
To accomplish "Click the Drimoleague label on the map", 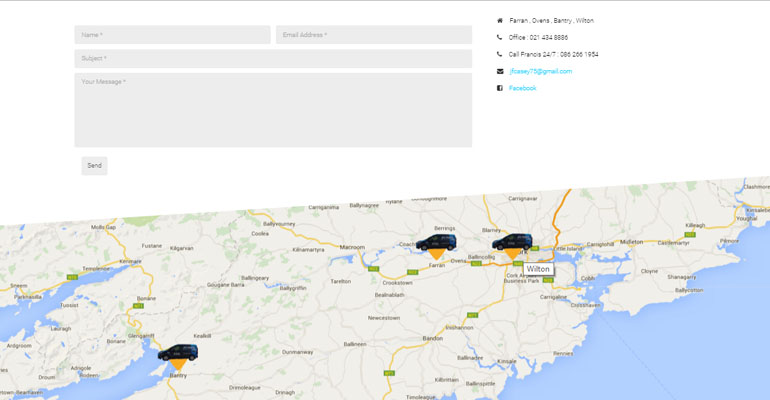I will (245, 388).
